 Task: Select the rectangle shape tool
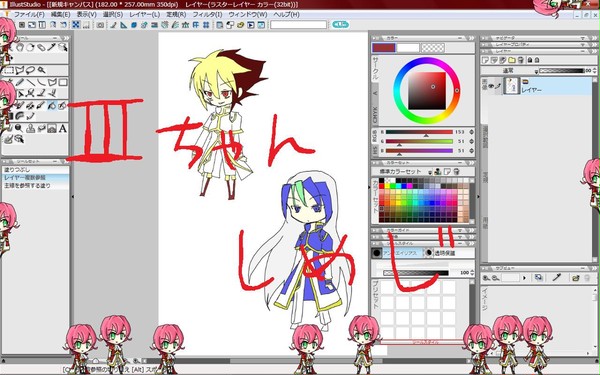tap(63, 82)
